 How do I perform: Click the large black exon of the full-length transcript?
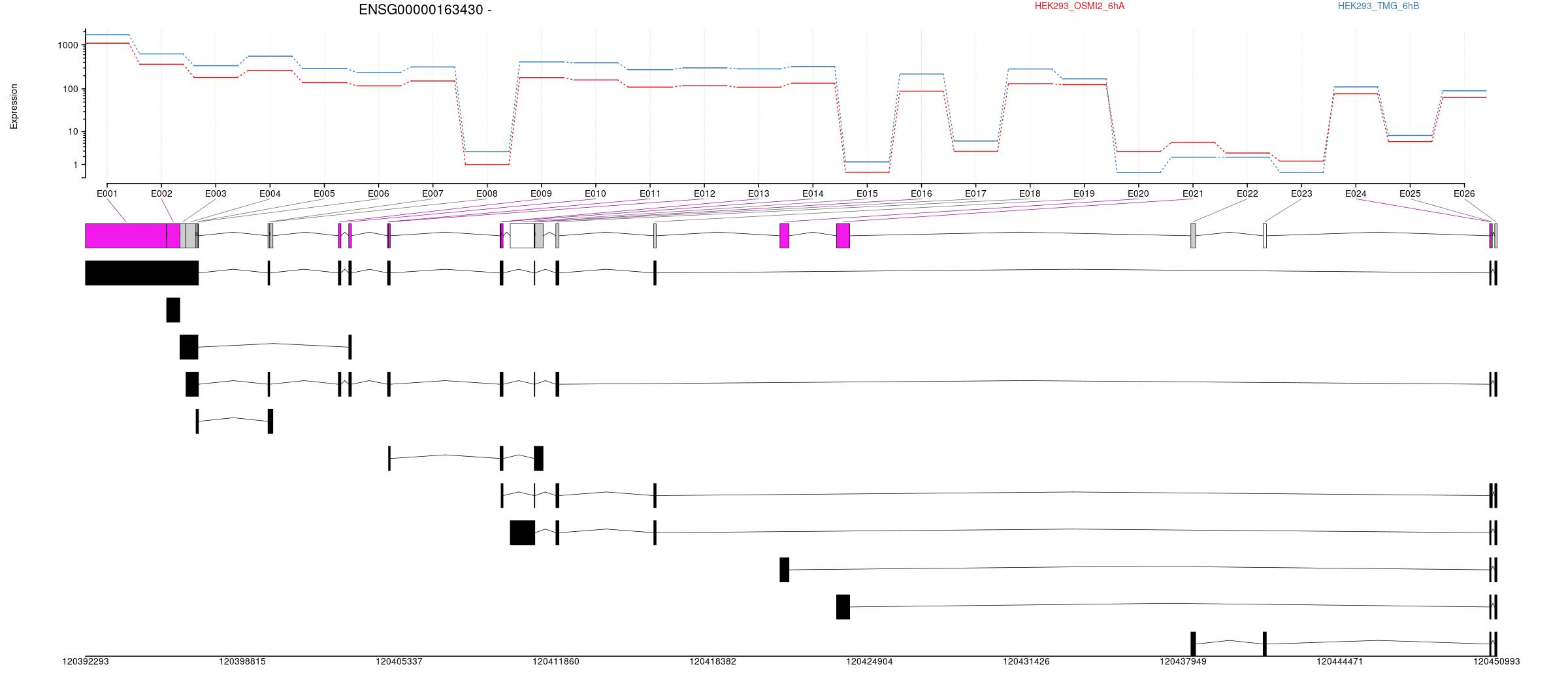click(142, 273)
